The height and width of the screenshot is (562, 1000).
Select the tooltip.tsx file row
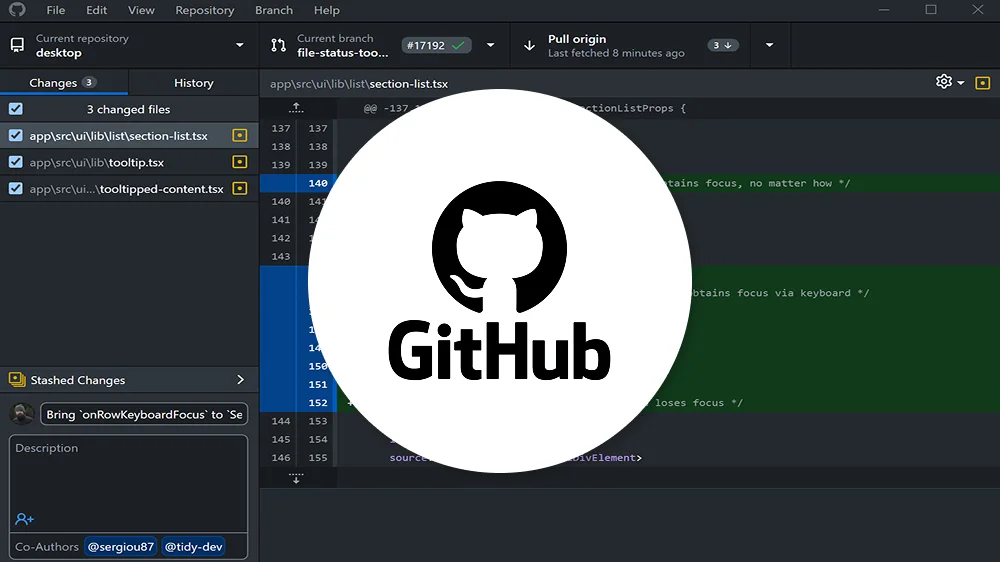click(129, 162)
